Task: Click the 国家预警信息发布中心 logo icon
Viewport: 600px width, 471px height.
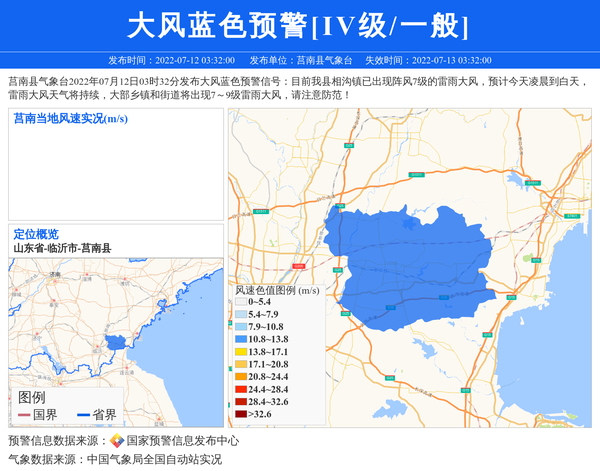Action: tap(117, 440)
